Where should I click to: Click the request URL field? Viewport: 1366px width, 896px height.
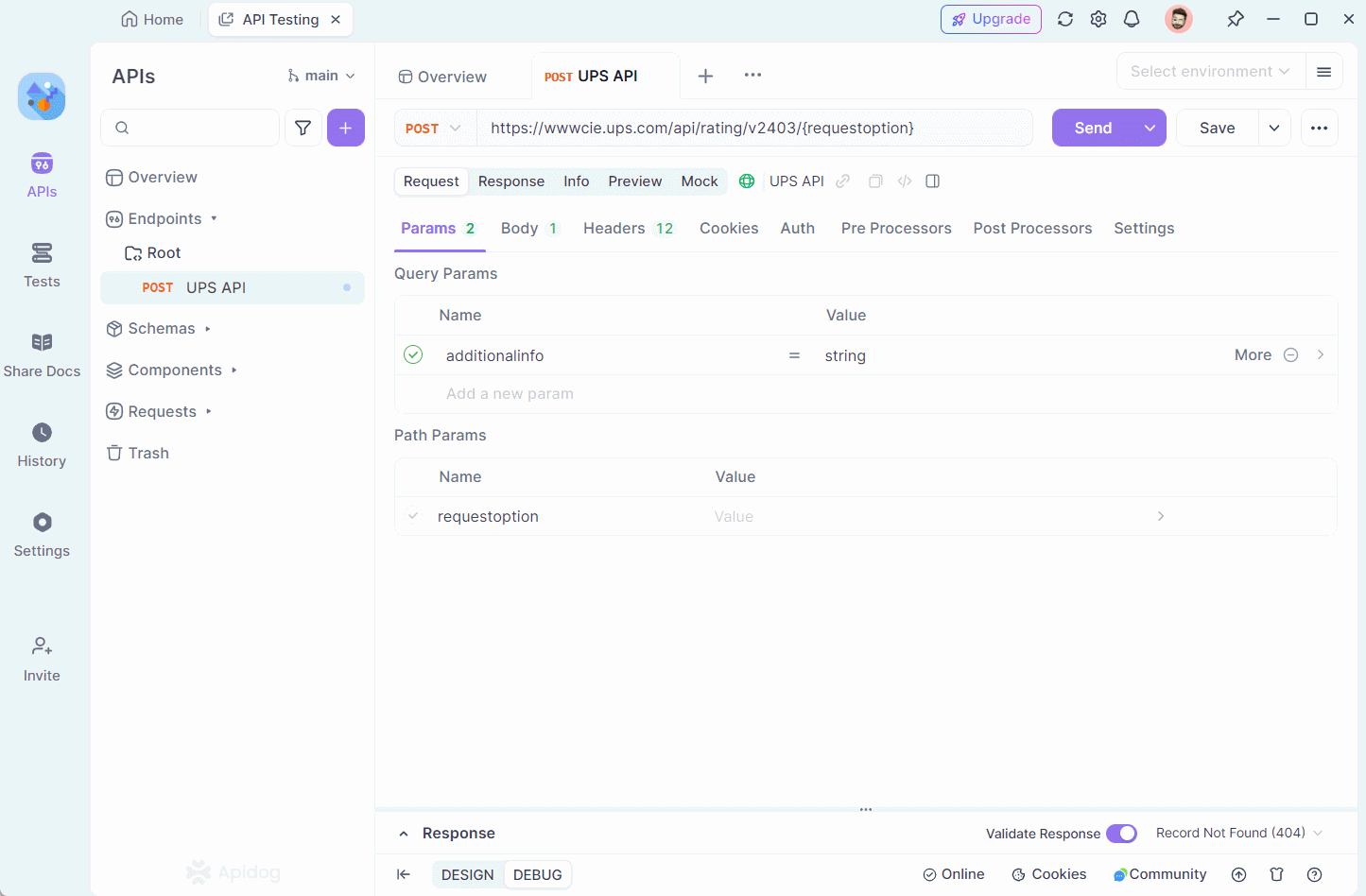pyautogui.click(x=754, y=128)
